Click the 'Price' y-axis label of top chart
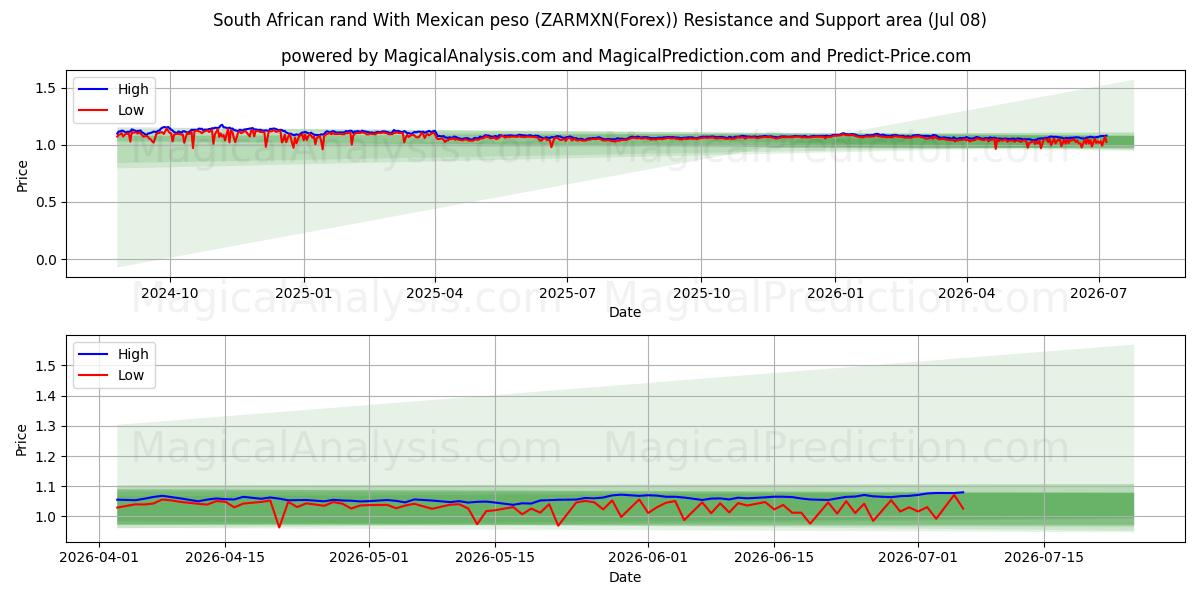Screen dimensions: 1200x600 click(x=22, y=175)
